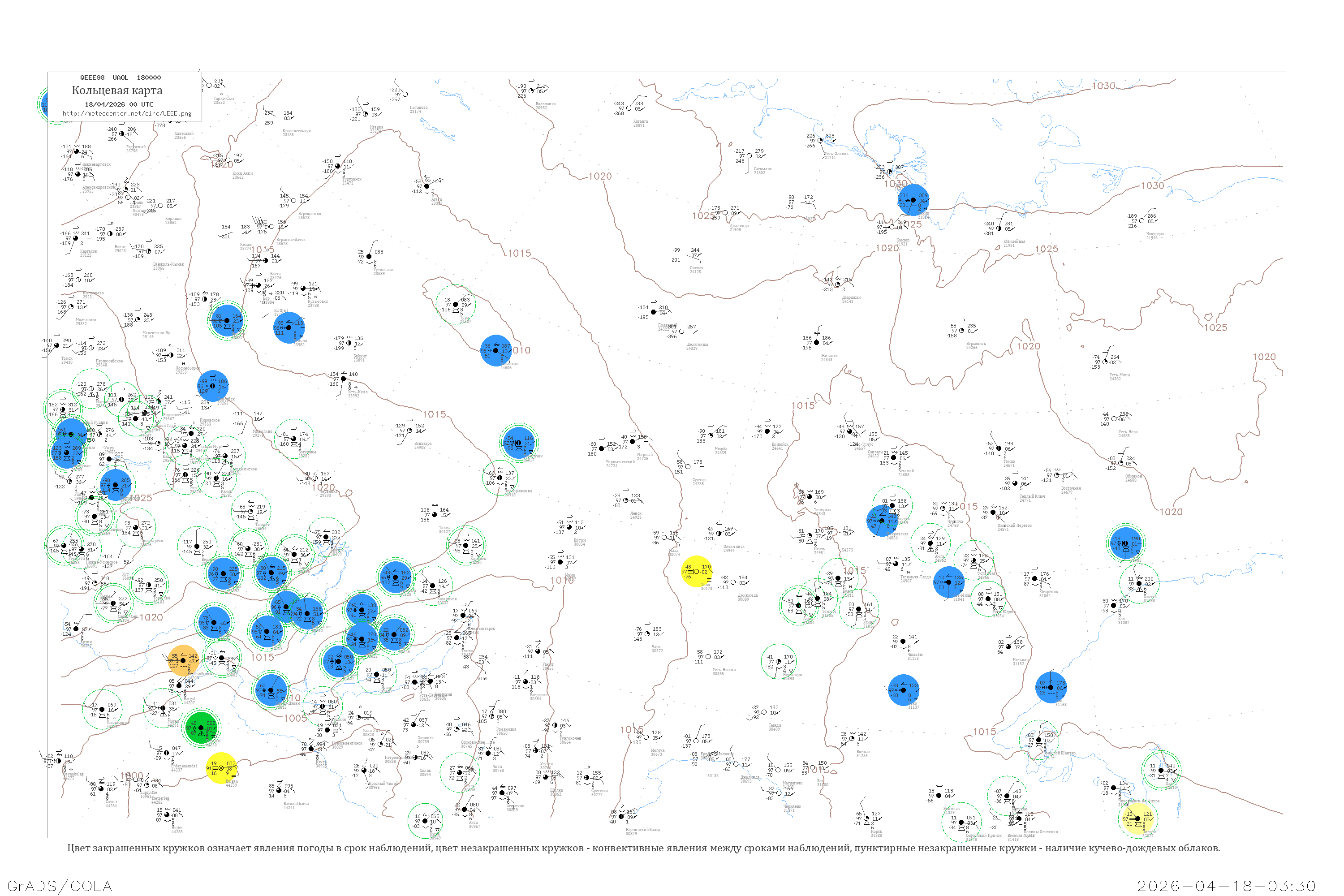
Task: Click the 18/04/2026 00 UTC date text
Action: point(119,104)
